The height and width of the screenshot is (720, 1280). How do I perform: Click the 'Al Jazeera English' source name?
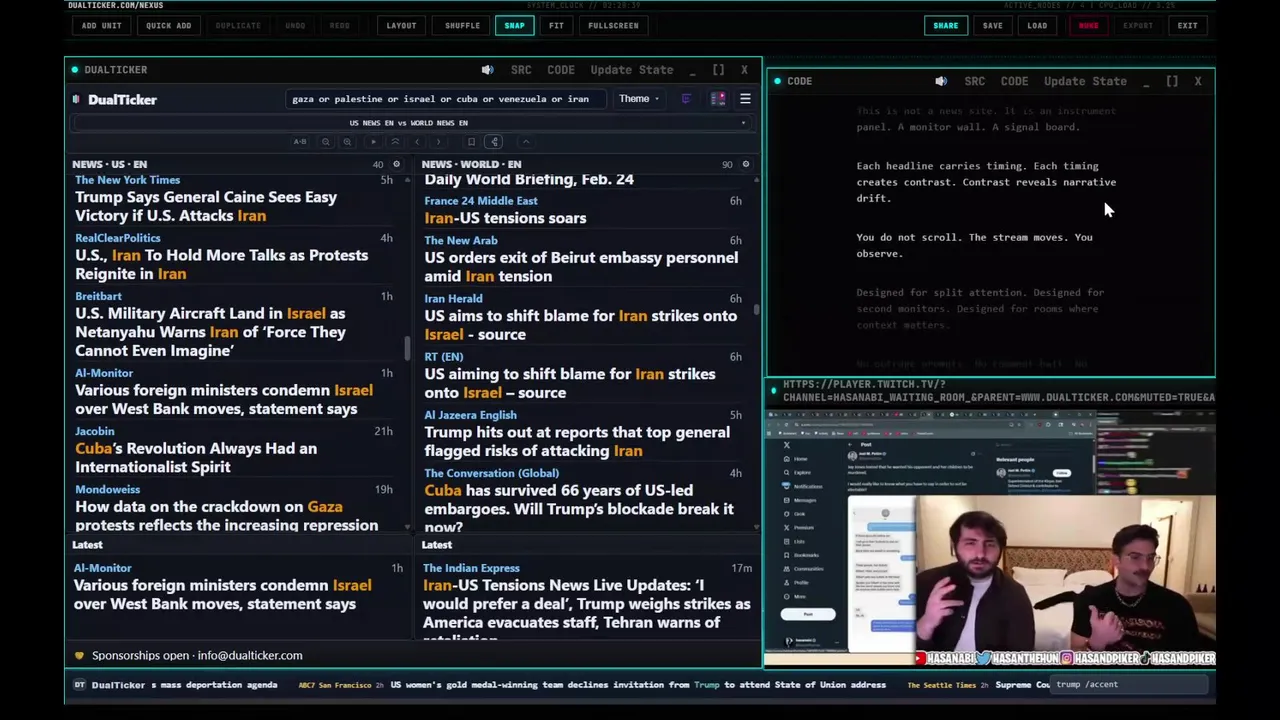point(470,415)
